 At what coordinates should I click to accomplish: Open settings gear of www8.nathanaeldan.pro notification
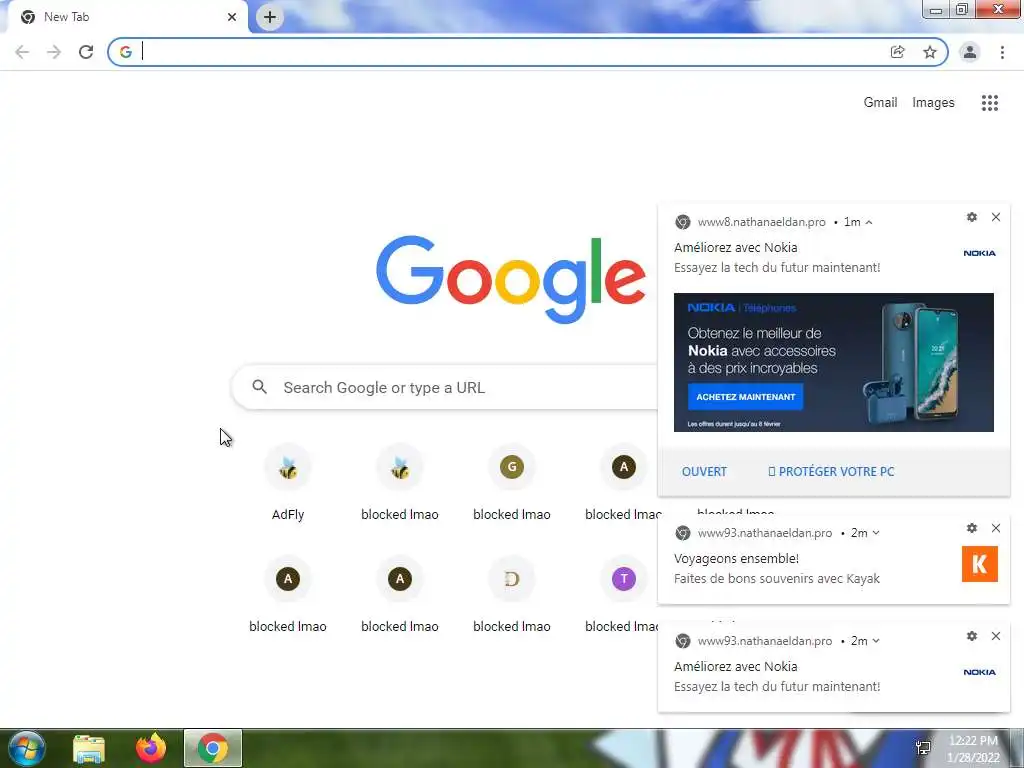pos(972,217)
